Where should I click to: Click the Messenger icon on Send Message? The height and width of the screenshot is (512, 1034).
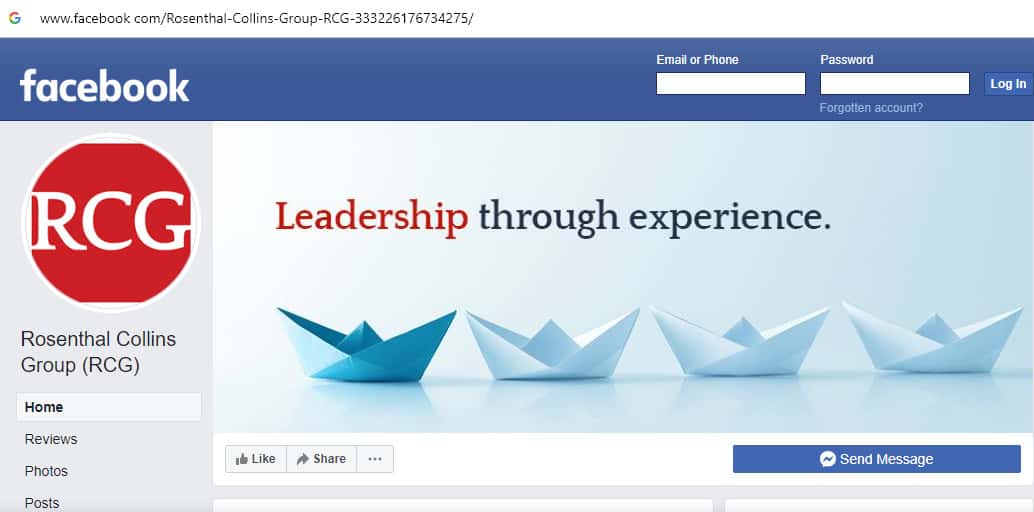828,459
